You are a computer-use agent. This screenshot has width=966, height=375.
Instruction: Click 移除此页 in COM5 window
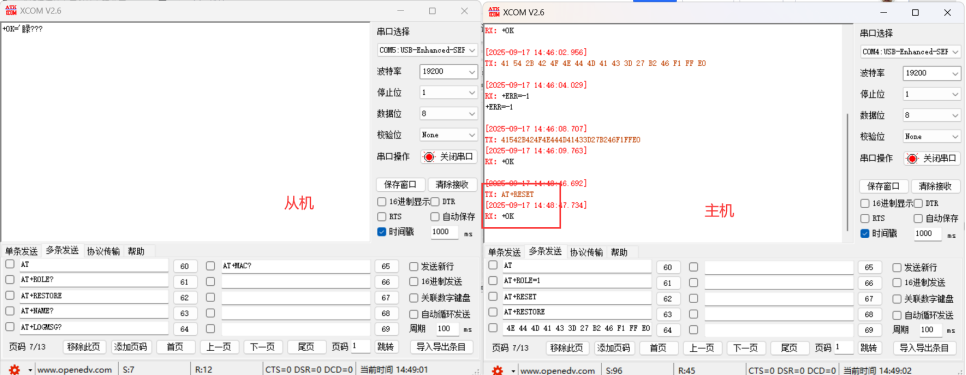pos(84,347)
